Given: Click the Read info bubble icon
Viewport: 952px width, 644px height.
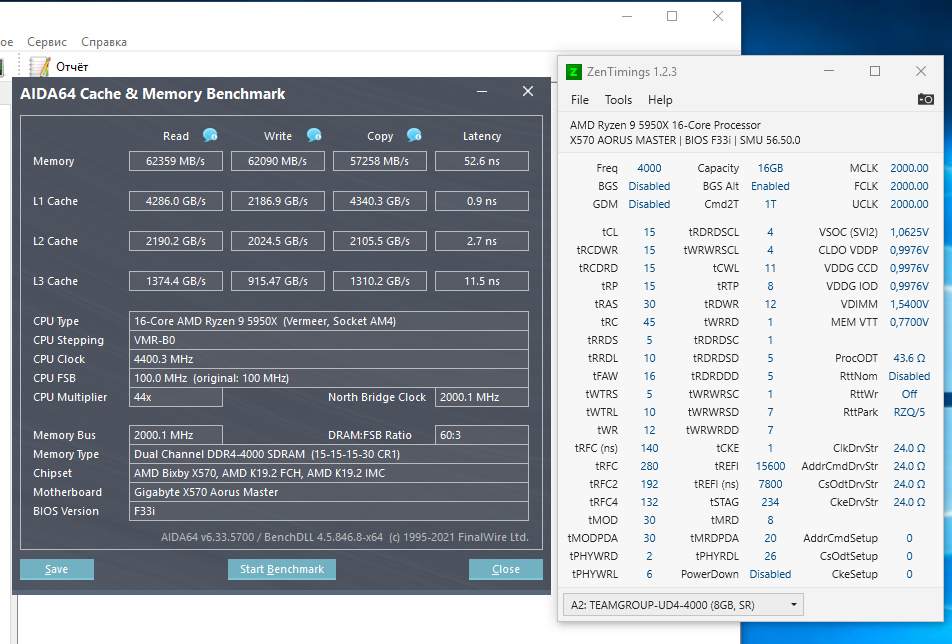Looking at the screenshot, I should (210, 135).
